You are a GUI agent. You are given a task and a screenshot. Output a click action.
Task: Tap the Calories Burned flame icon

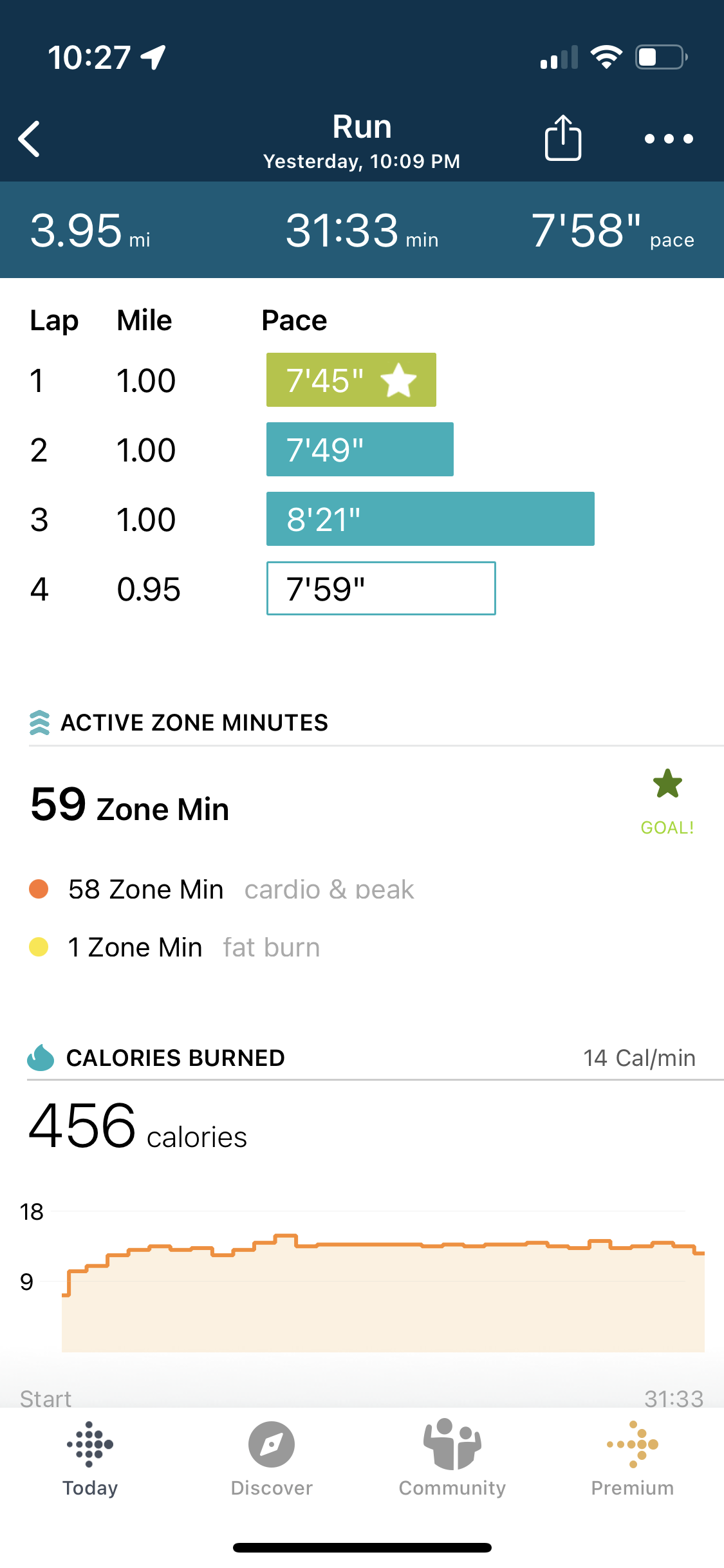pyautogui.click(x=41, y=1058)
